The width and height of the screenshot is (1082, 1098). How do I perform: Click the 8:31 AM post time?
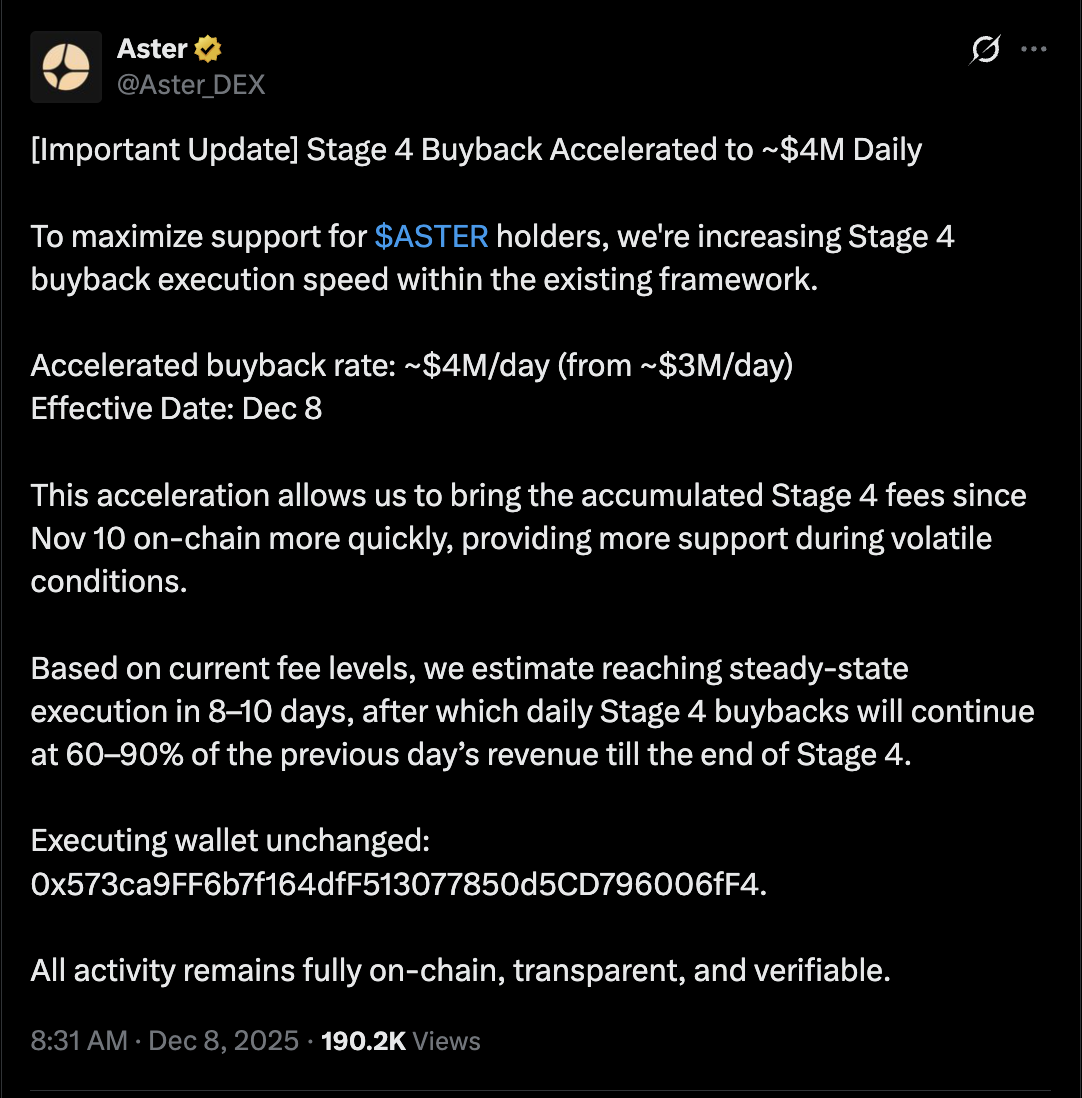79,1041
